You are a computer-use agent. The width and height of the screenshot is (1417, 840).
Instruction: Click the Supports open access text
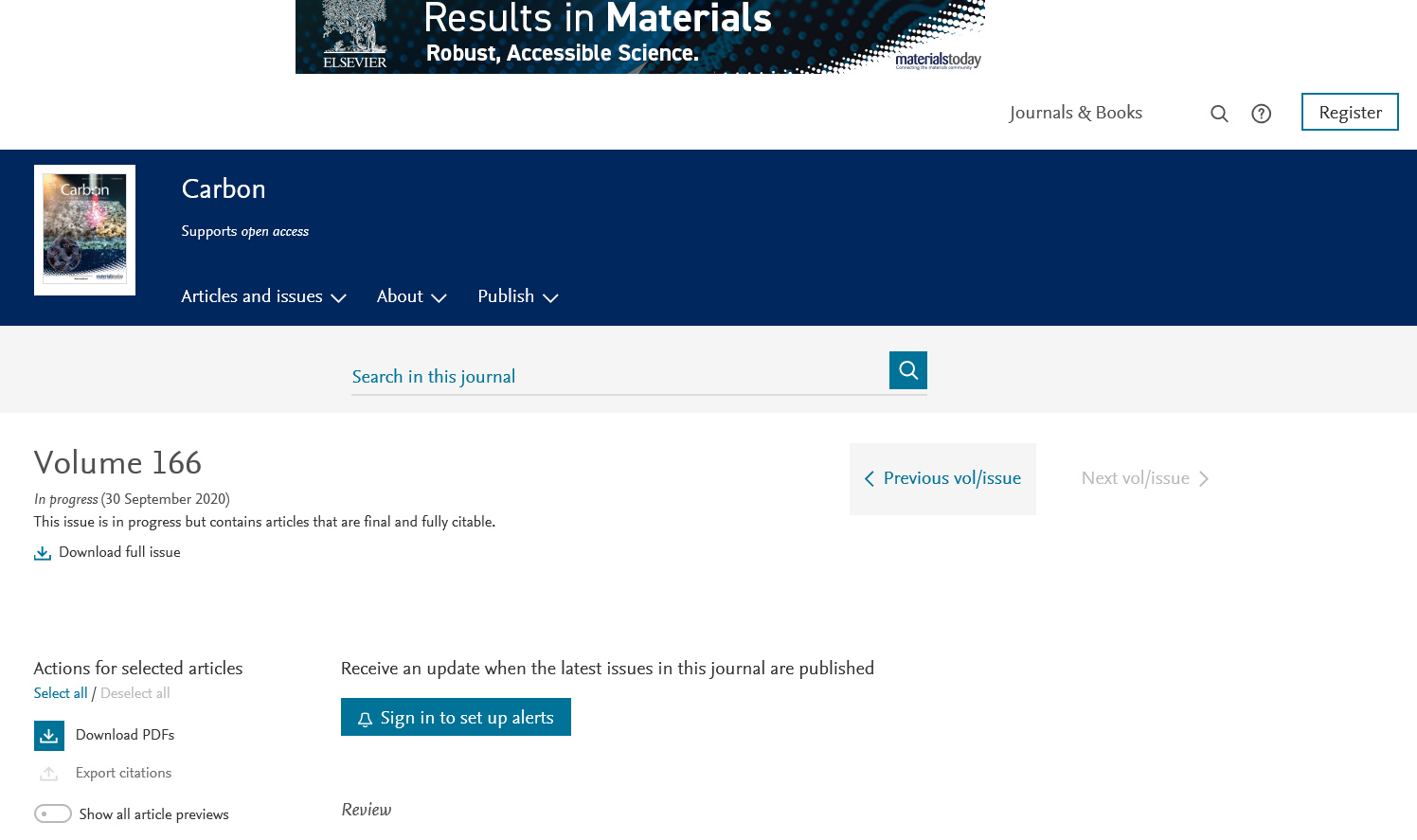point(245,231)
